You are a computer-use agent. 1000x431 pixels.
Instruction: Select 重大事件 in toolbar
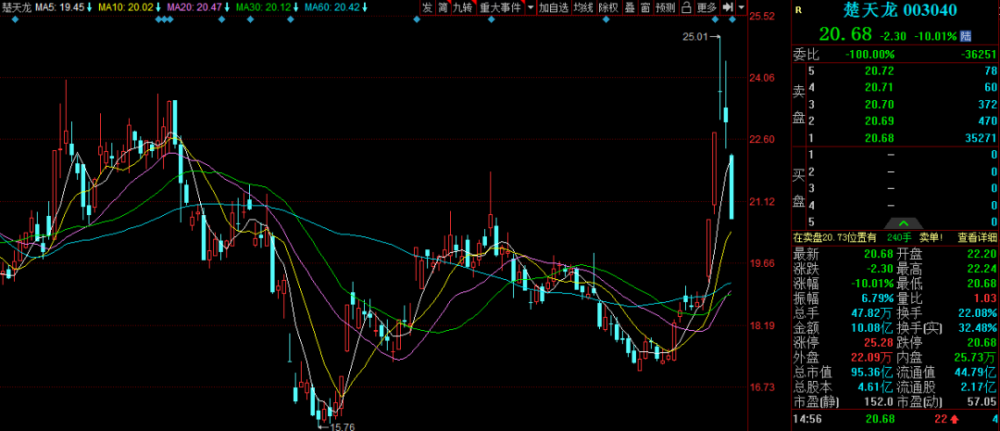point(500,7)
